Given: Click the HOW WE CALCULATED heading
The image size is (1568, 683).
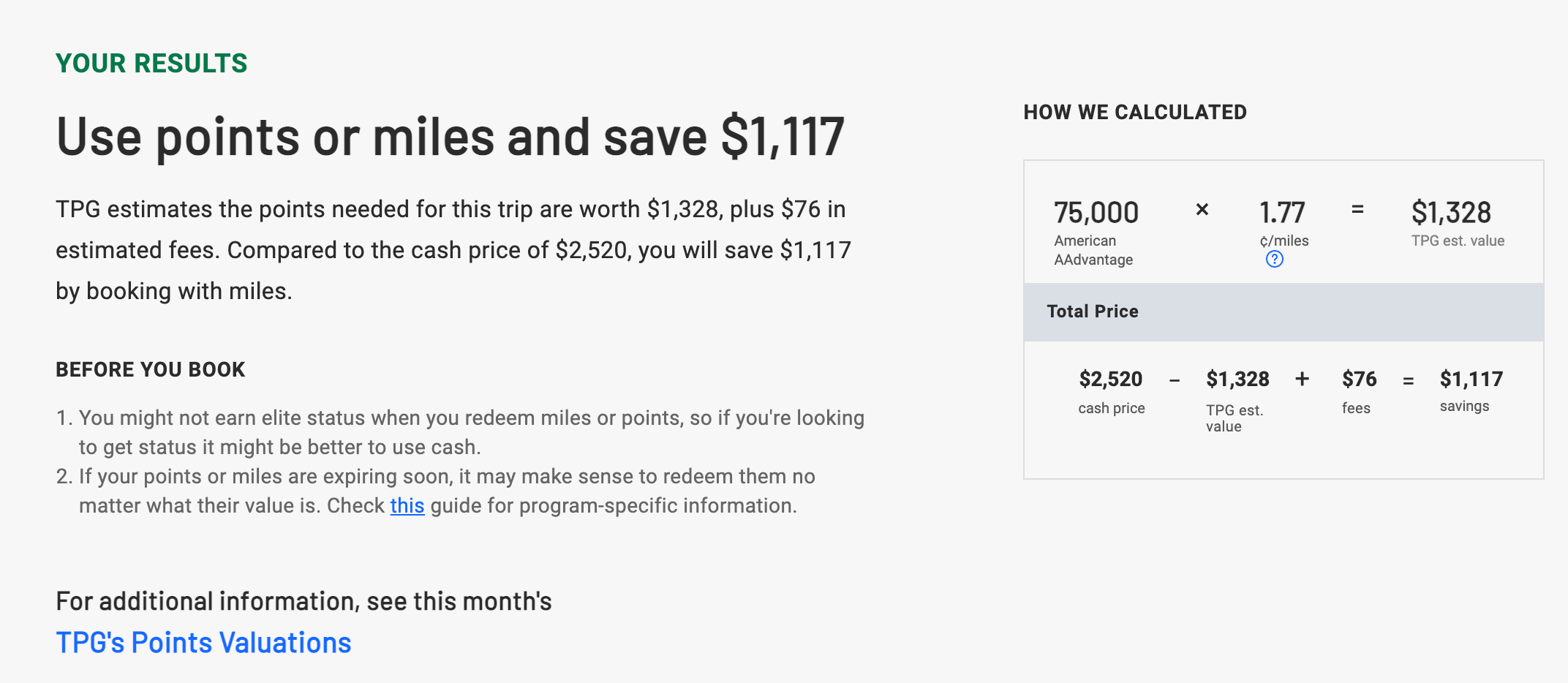Looking at the screenshot, I should 1134,112.
